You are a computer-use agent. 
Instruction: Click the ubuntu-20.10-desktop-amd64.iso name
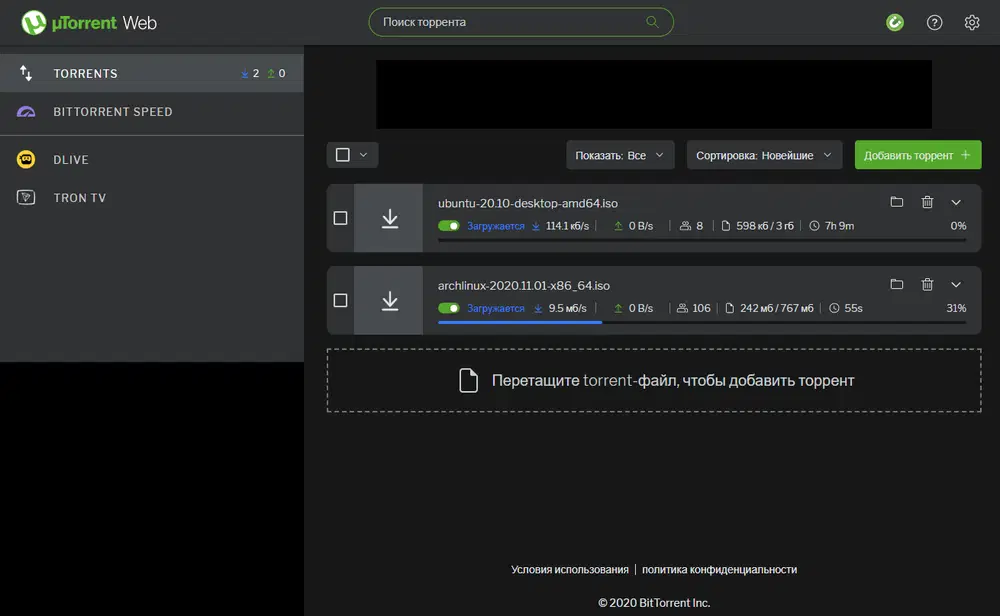[527, 203]
